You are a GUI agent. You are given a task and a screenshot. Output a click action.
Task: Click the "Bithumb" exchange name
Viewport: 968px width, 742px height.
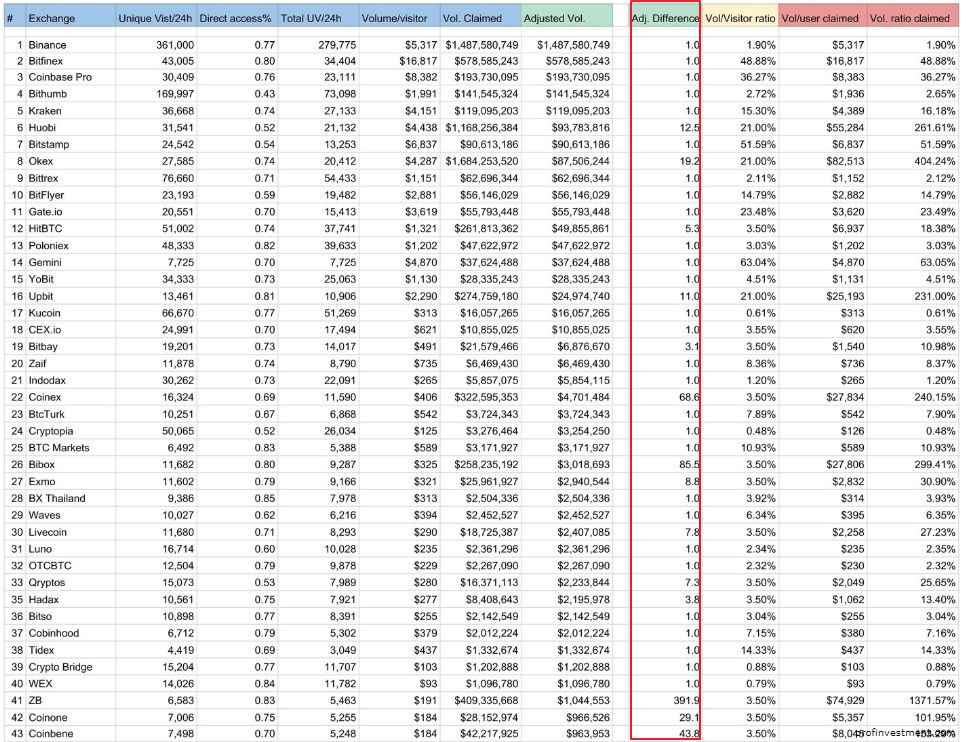click(x=48, y=94)
